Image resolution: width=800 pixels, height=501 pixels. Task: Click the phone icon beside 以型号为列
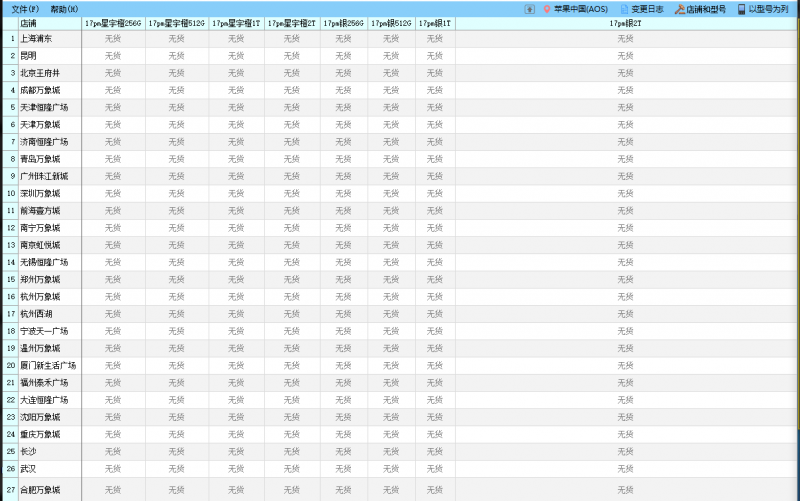click(741, 9)
